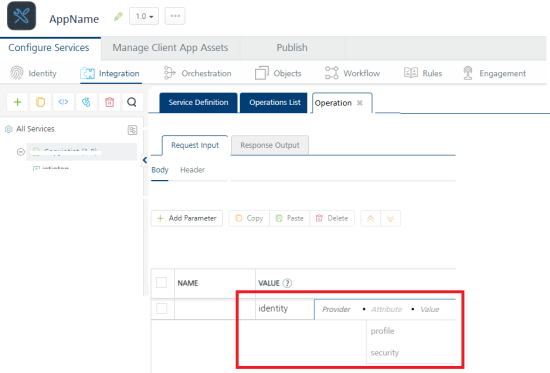This screenshot has width=550, height=373.
Task: Click the pencil edit icon beside AppName
Action: pos(118,16)
